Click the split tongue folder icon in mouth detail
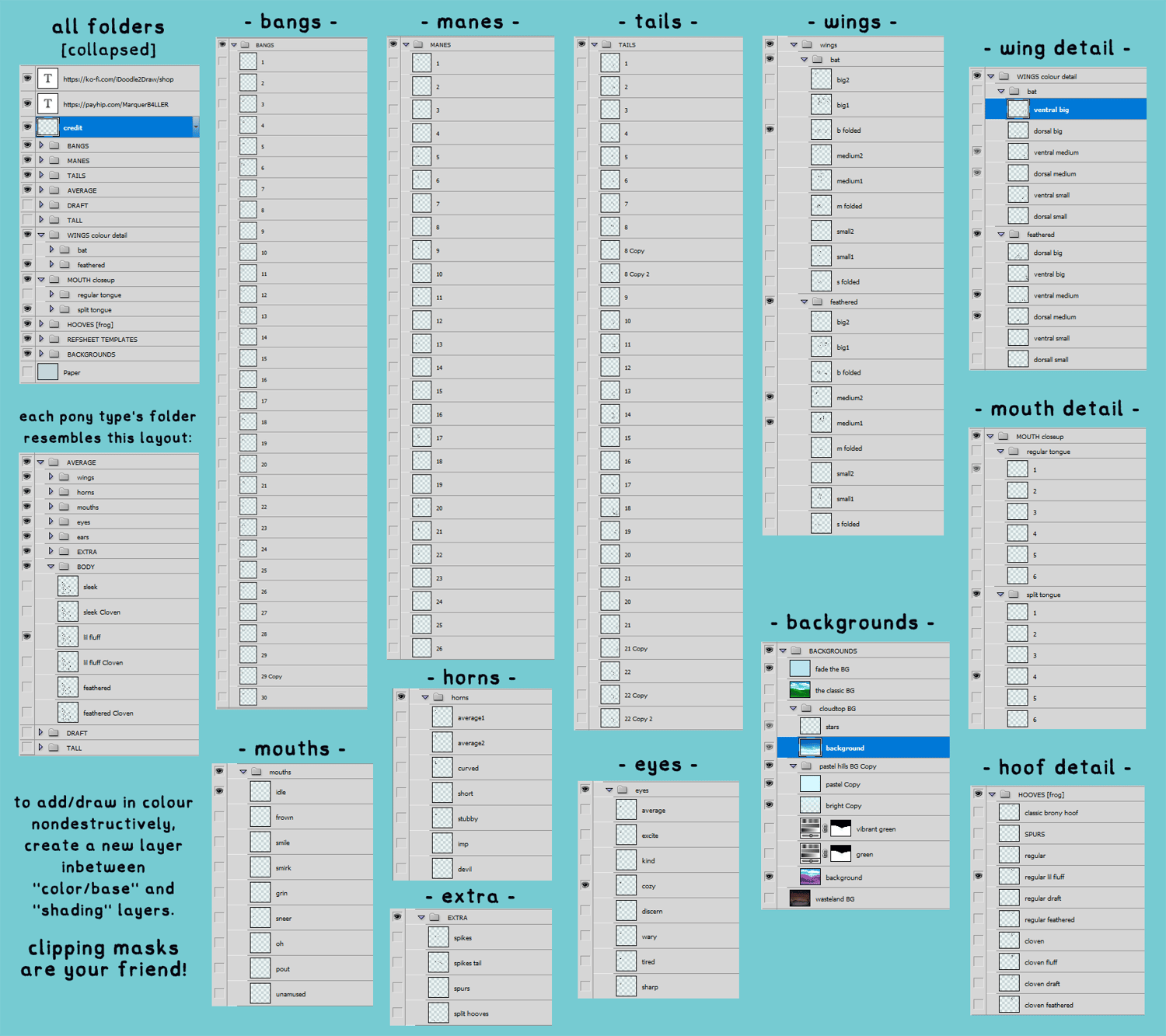 pyautogui.click(x=1014, y=595)
